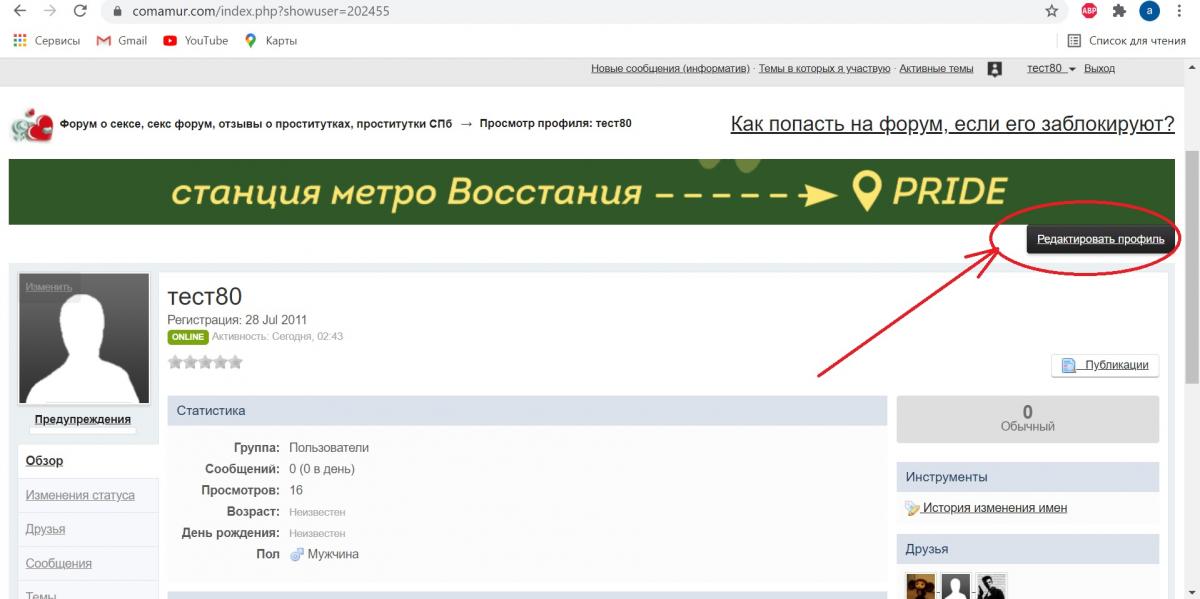Open the Extensions puzzle piece icon
1200x599 pixels.
(1119, 12)
